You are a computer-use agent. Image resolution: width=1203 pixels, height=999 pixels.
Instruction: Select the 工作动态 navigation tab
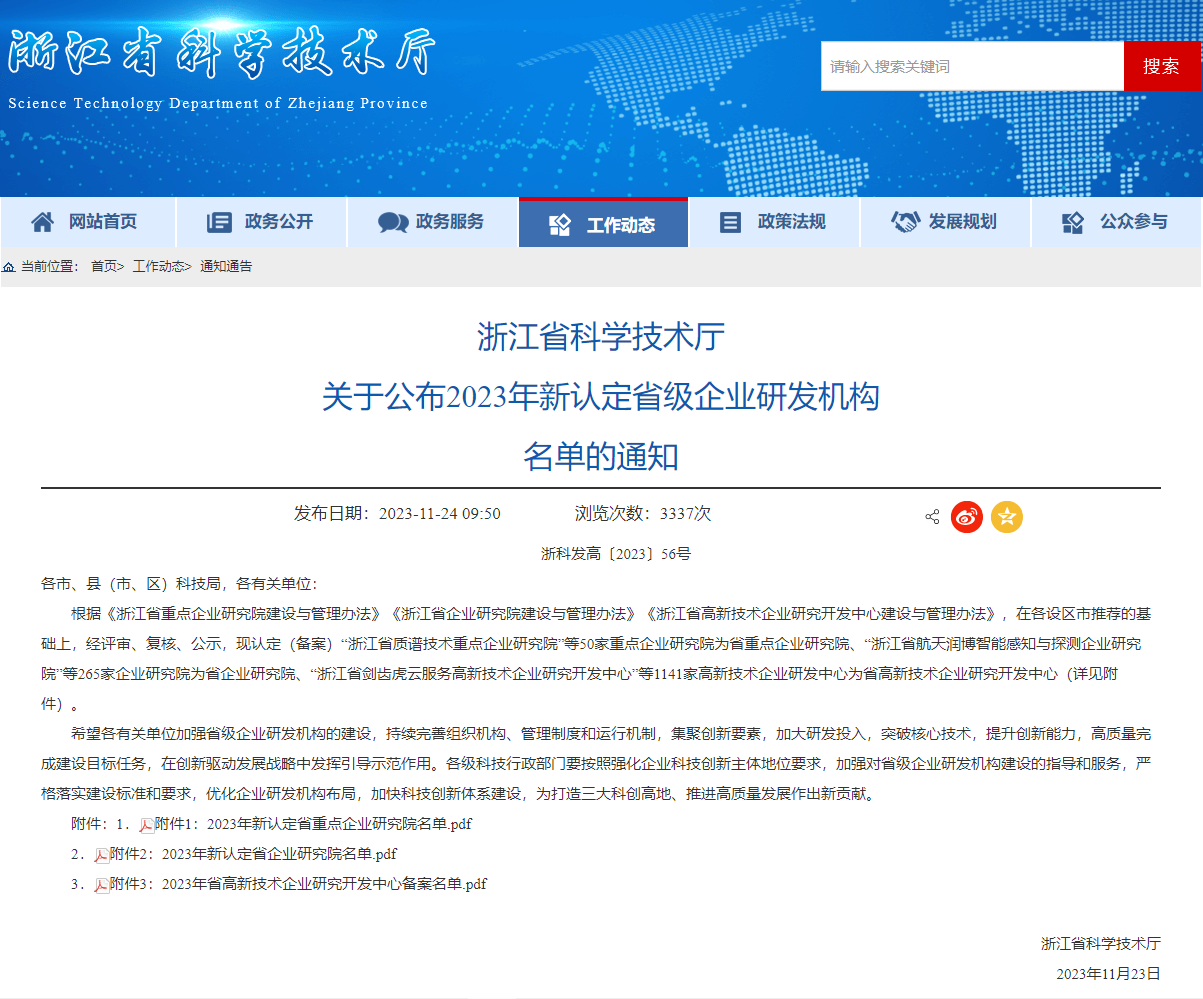(x=603, y=224)
